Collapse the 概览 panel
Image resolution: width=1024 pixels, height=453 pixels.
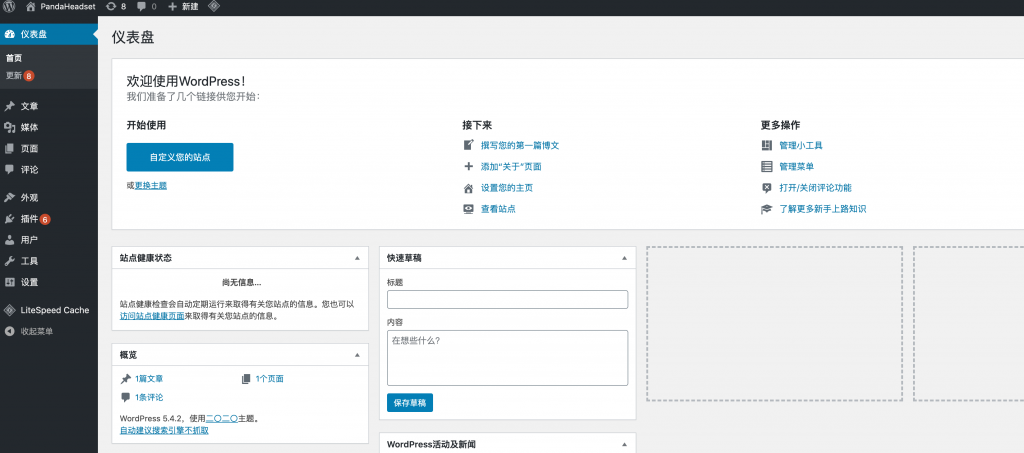(357, 355)
